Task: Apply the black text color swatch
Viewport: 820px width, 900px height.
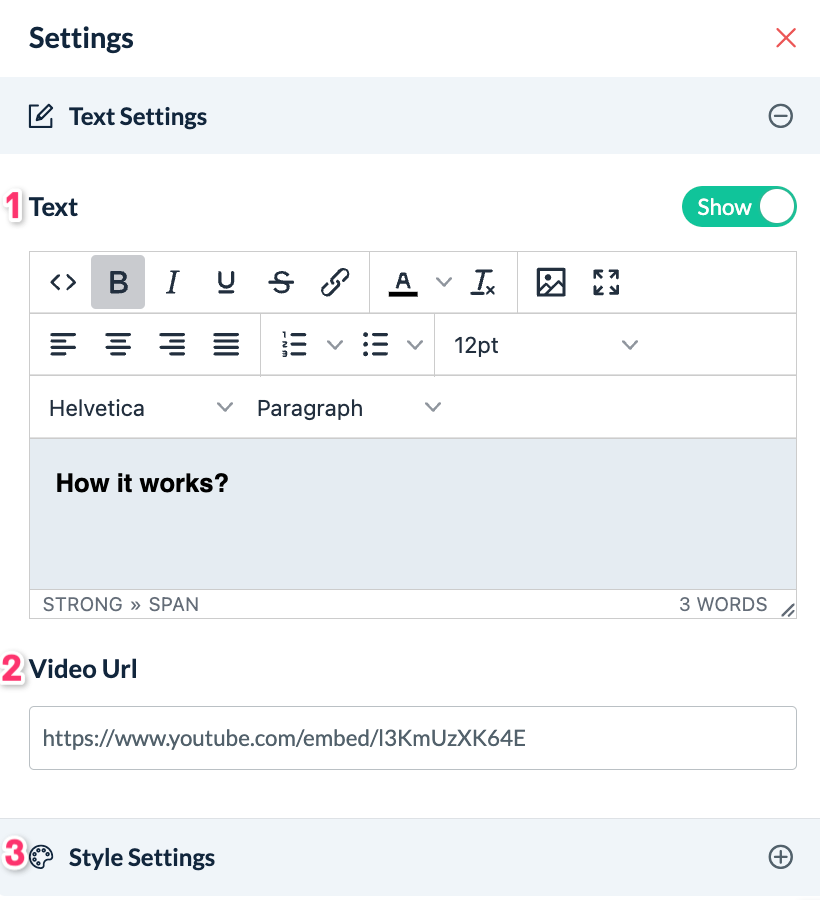Action: pos(403,283)
